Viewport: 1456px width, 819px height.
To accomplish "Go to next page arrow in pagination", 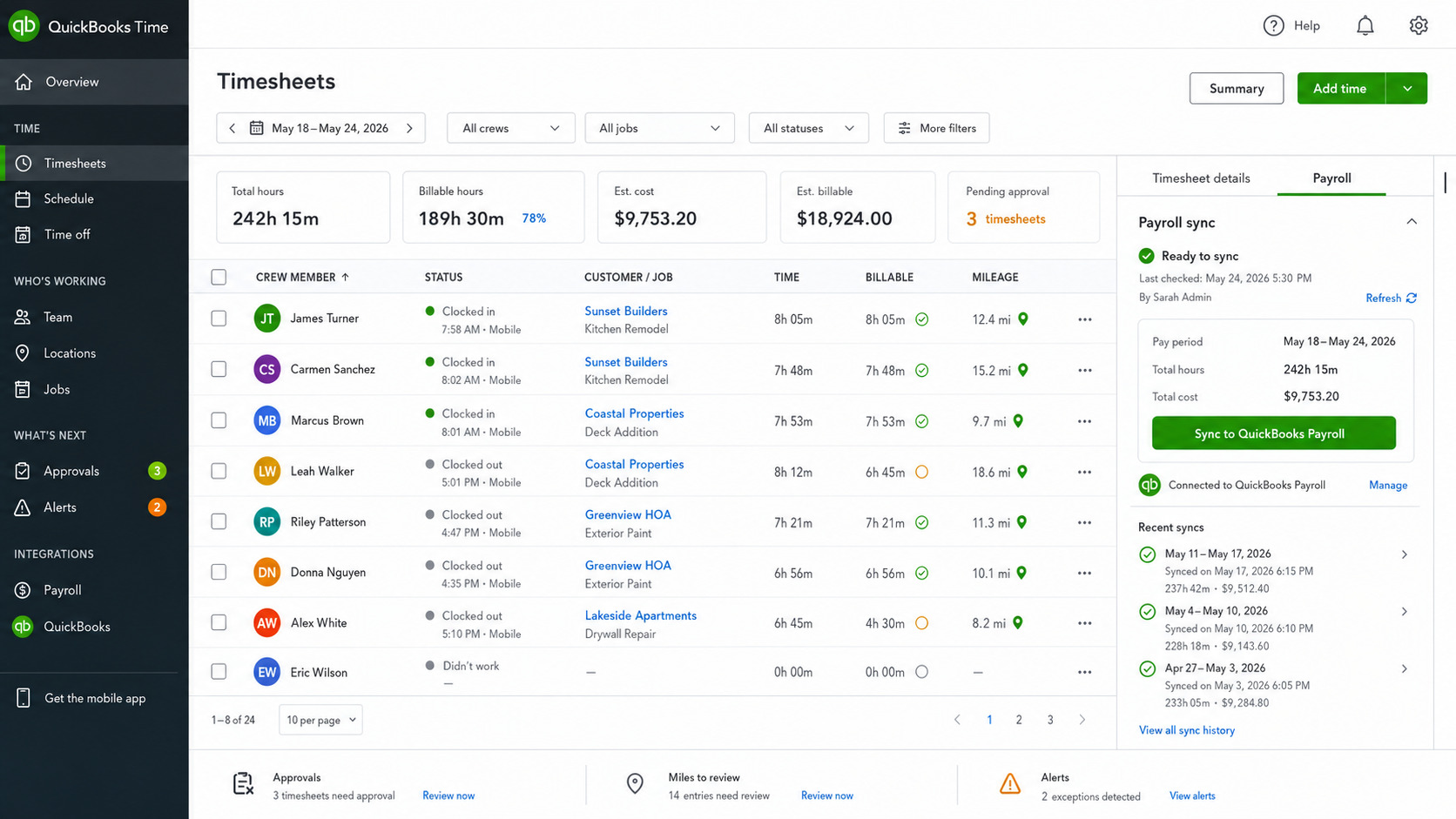I will [x=1082, y=720].
